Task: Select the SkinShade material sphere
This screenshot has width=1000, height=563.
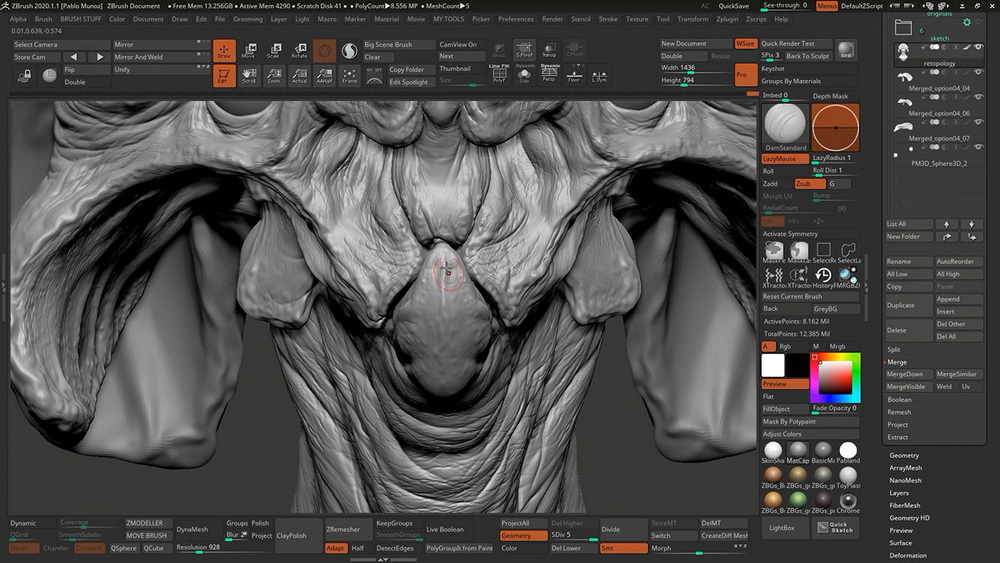Action: [x=773, y=451]
